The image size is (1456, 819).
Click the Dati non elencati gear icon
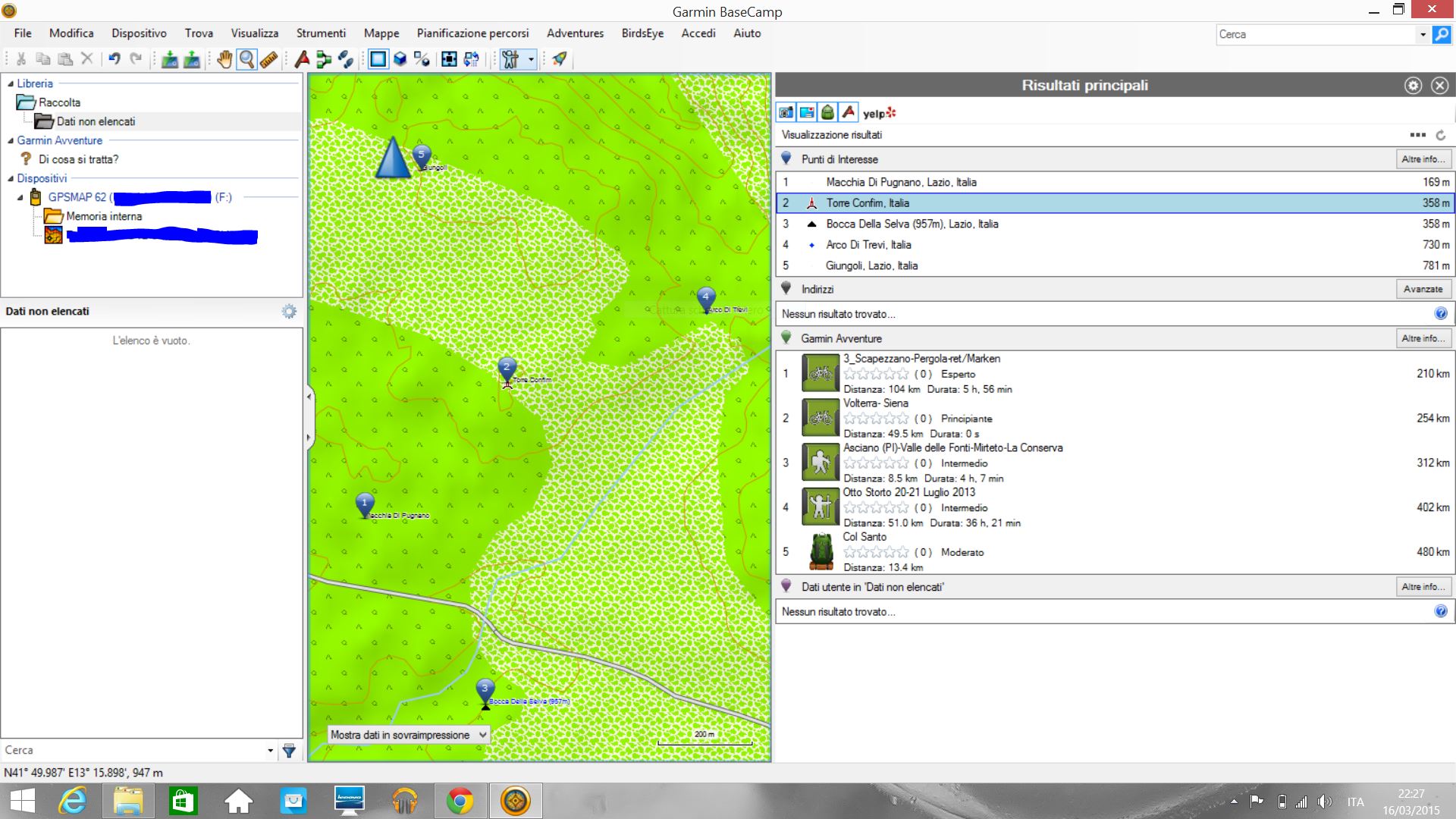tap(289, 312)
